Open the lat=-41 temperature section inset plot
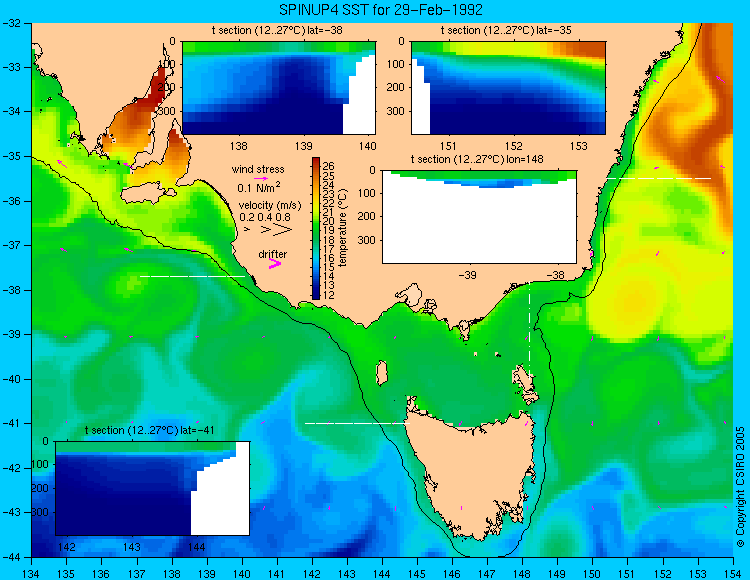 [x=153, y=488]
